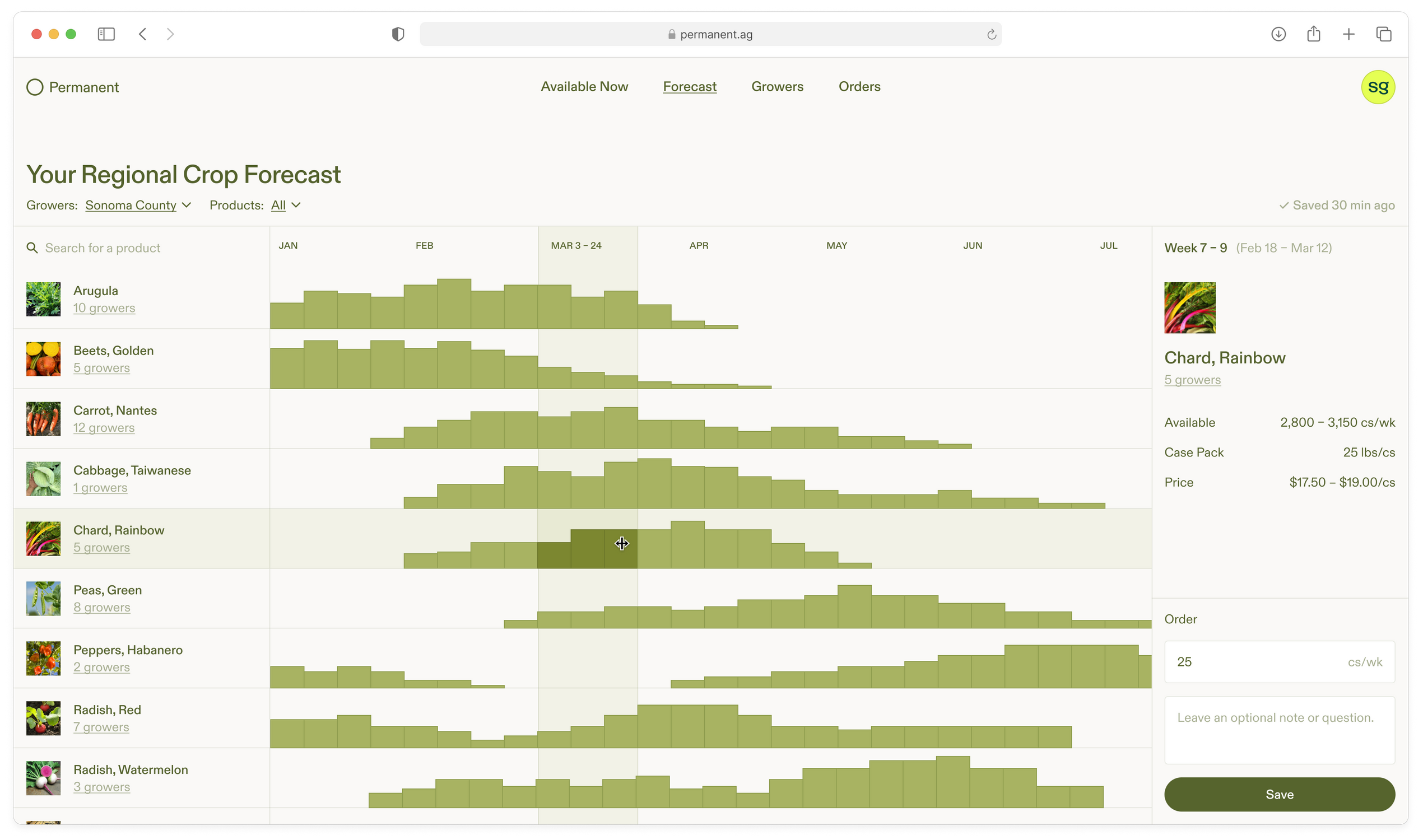Click the Radish, Watermelon crop icon
This screenshot has height=840, width=1423.
43,777
